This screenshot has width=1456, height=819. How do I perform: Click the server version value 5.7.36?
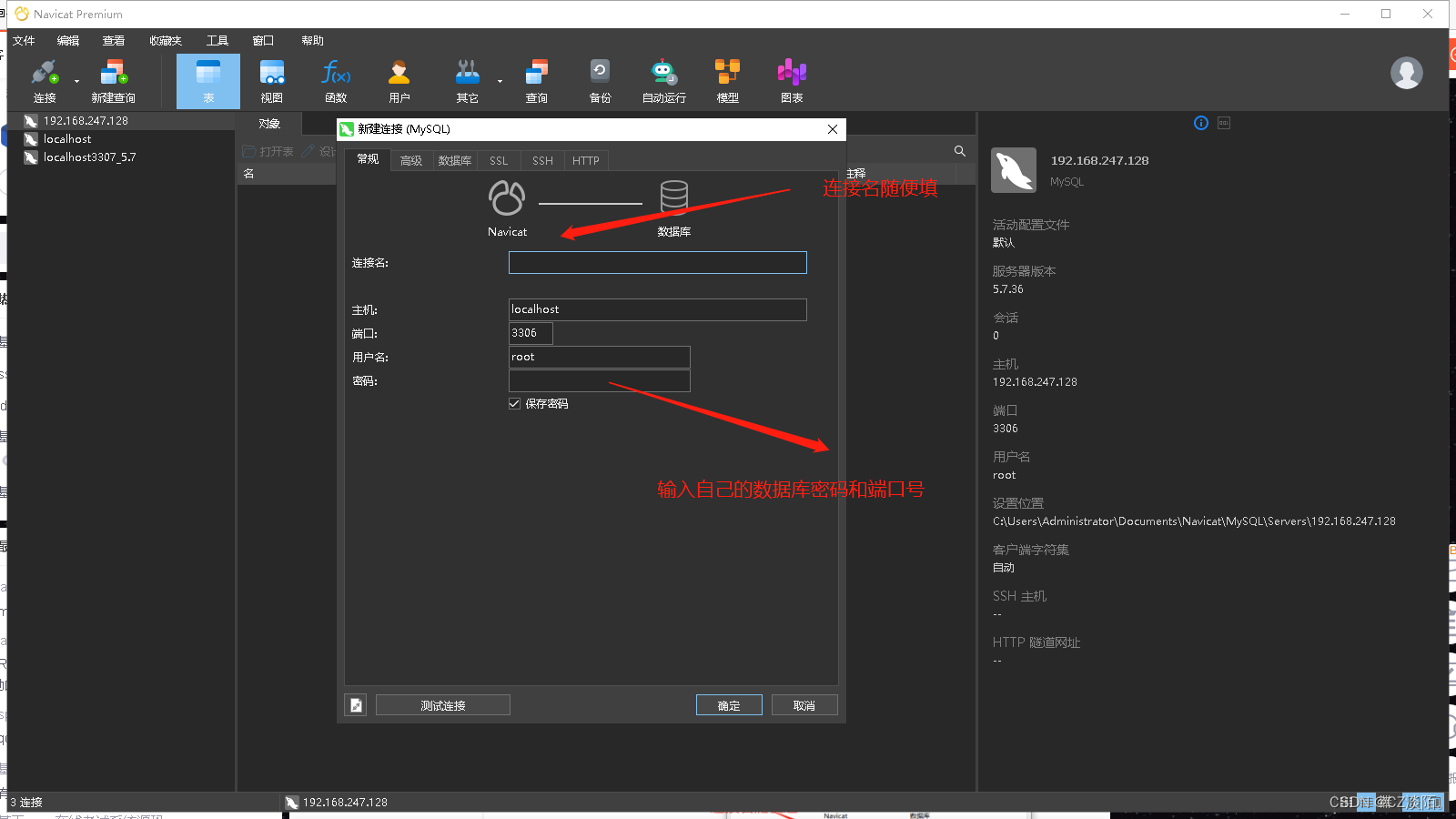[1008, 289]
